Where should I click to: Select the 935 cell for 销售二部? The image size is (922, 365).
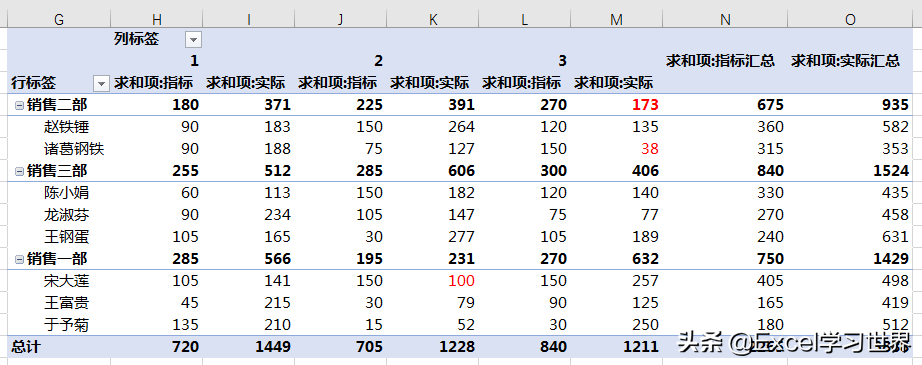point(850,105)
